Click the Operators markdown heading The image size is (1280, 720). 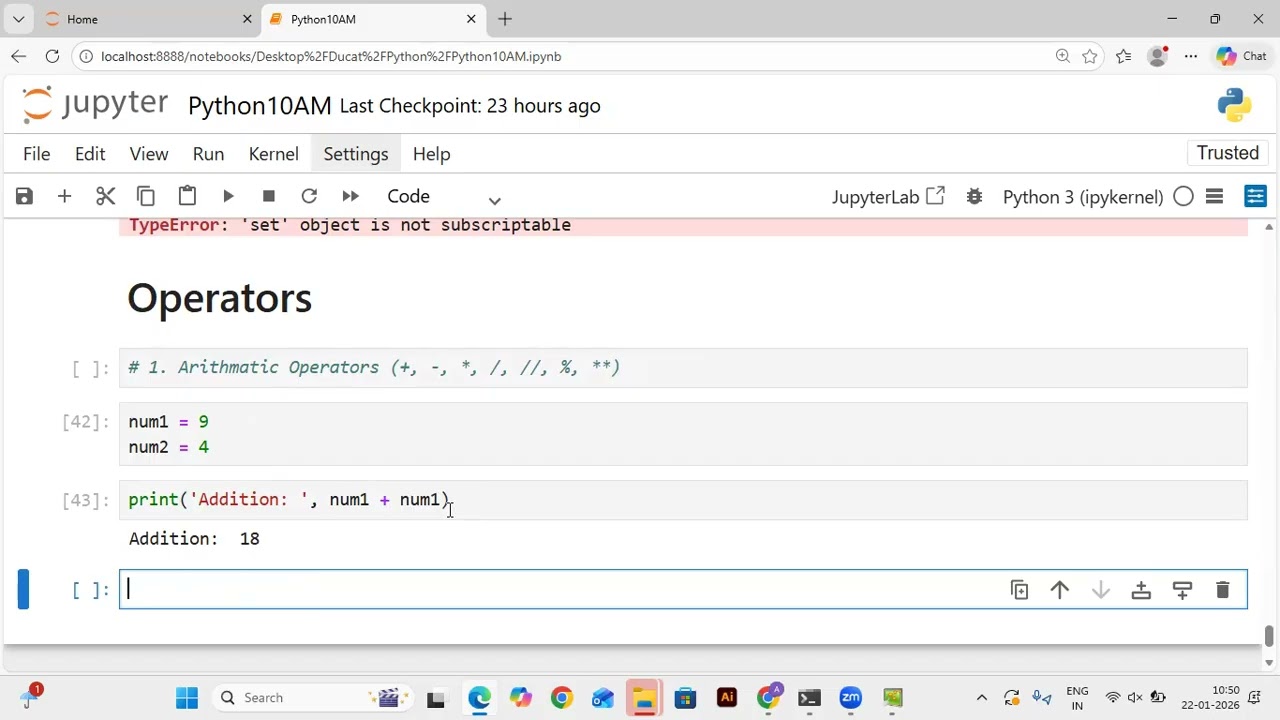tap(220, 298)
